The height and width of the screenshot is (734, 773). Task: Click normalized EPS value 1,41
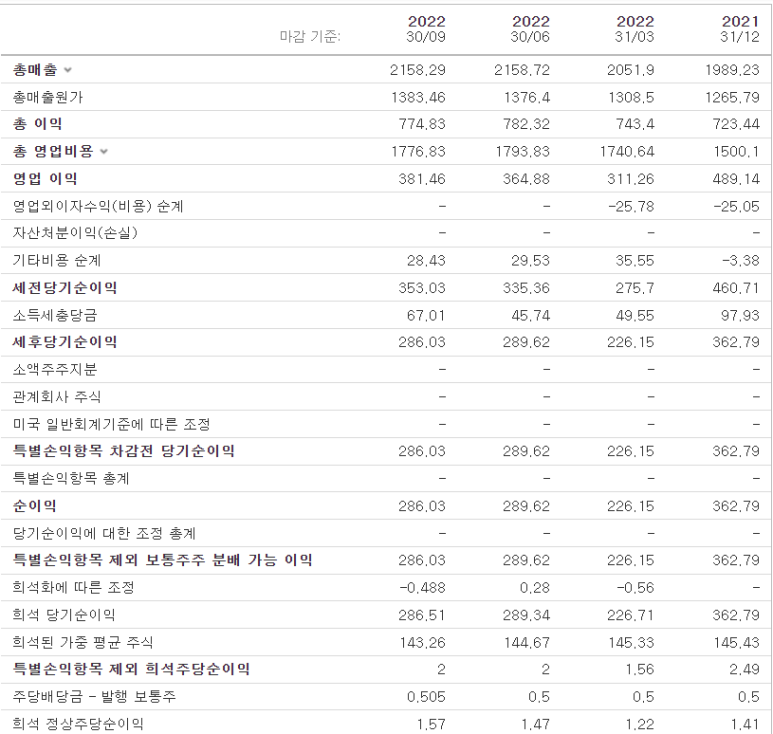click(744, 724)
